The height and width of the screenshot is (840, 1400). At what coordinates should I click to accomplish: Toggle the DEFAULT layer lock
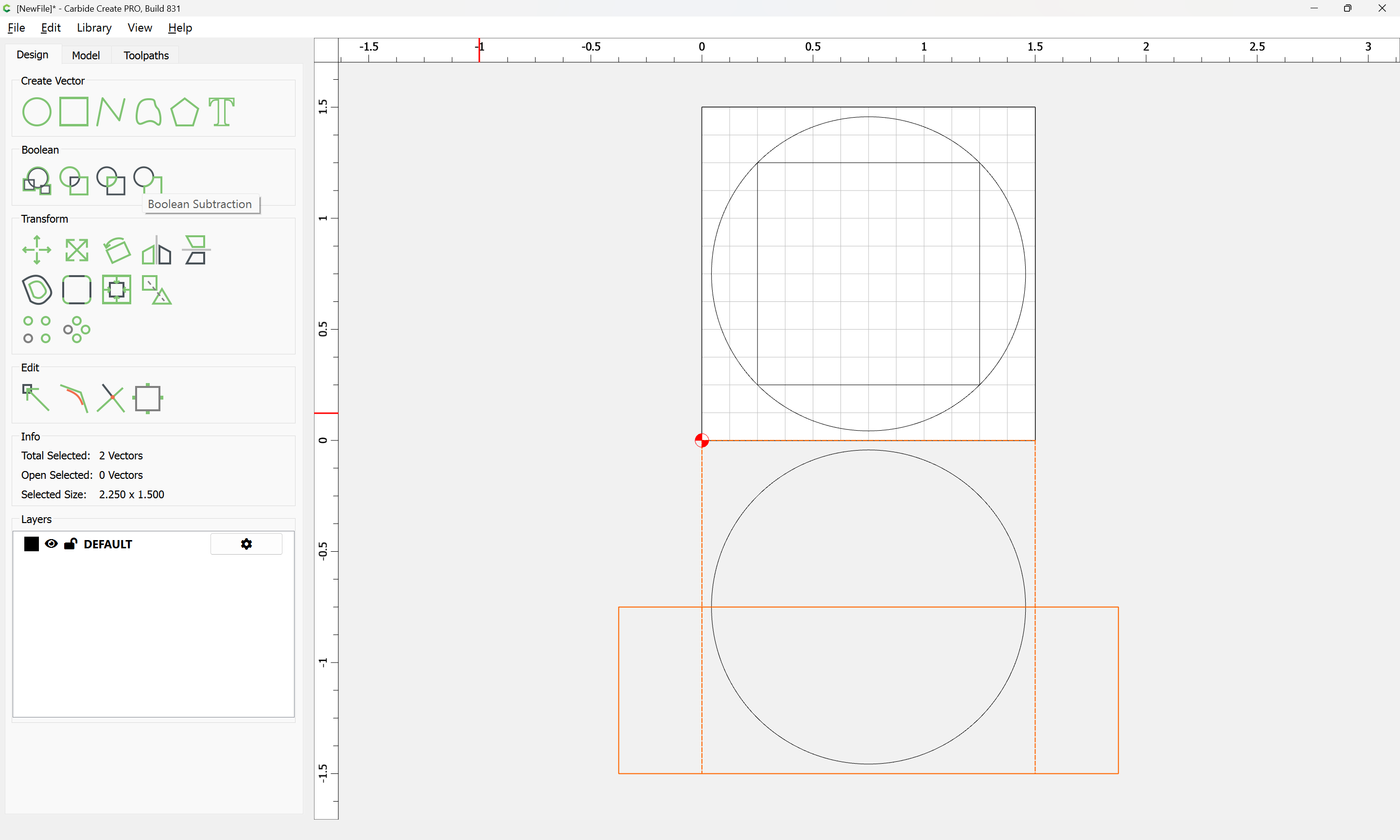click(70, 544)
